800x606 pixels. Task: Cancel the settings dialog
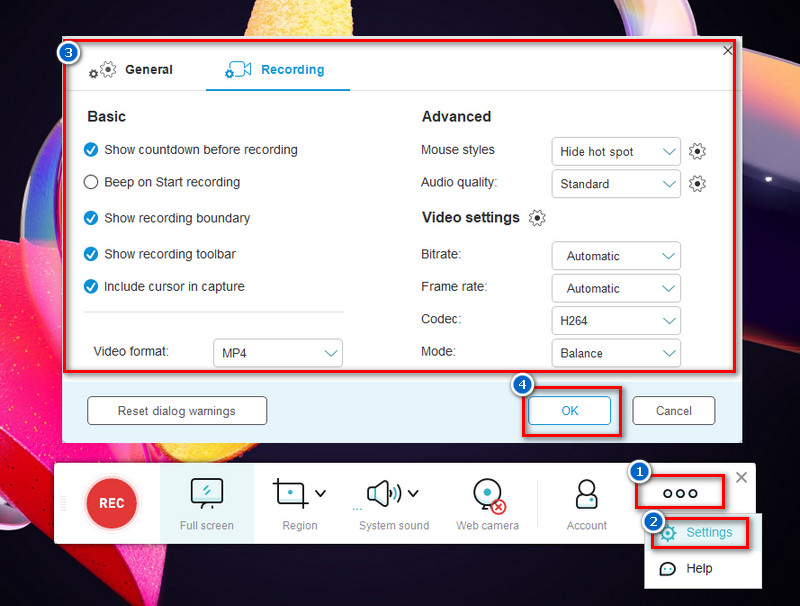click(673, 411)
